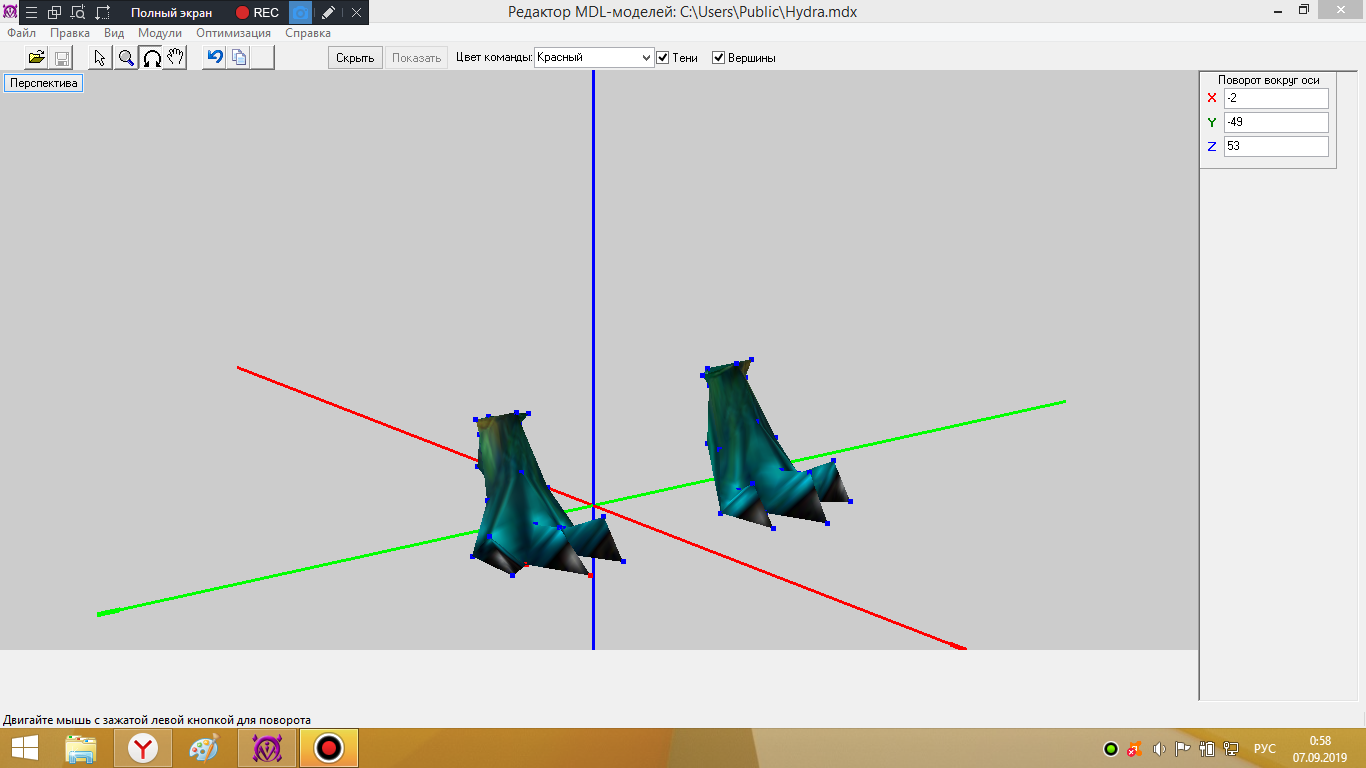Open Yandex Browser from the taskbar
Viewport: 1366px width, 768px height.
(143, 748)
